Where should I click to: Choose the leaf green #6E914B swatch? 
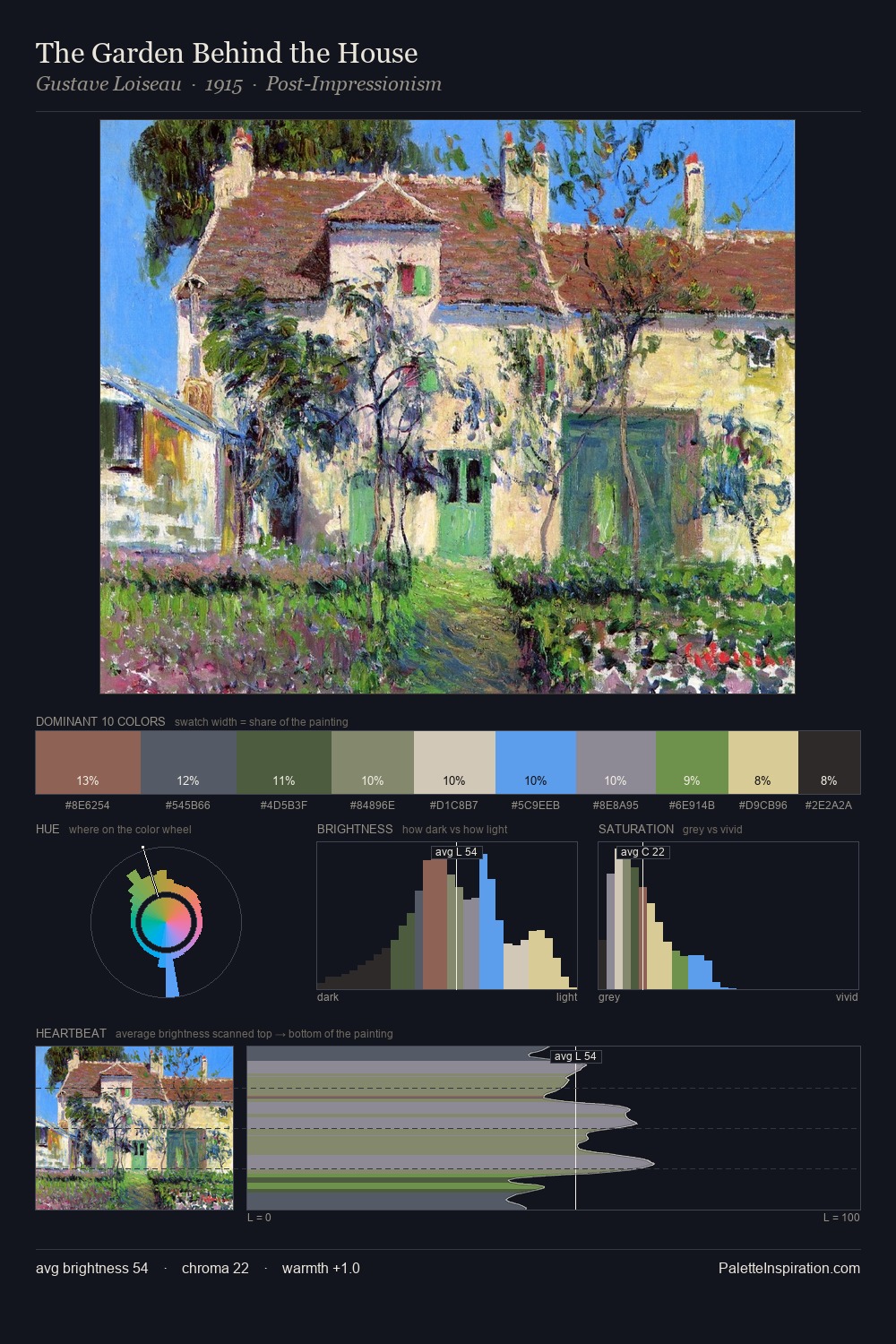pyautogui.click(x=692, y=762)
